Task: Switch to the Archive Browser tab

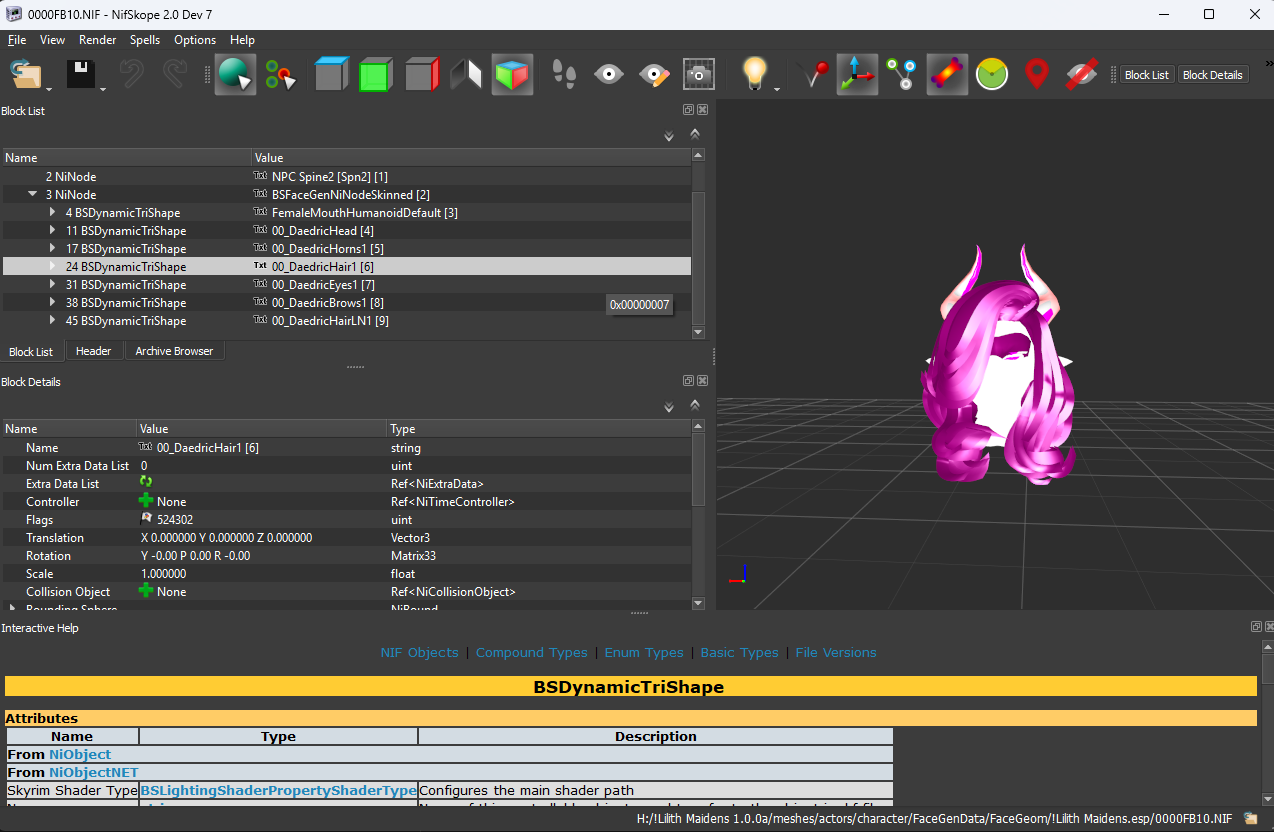Action: tap(174, 351)
